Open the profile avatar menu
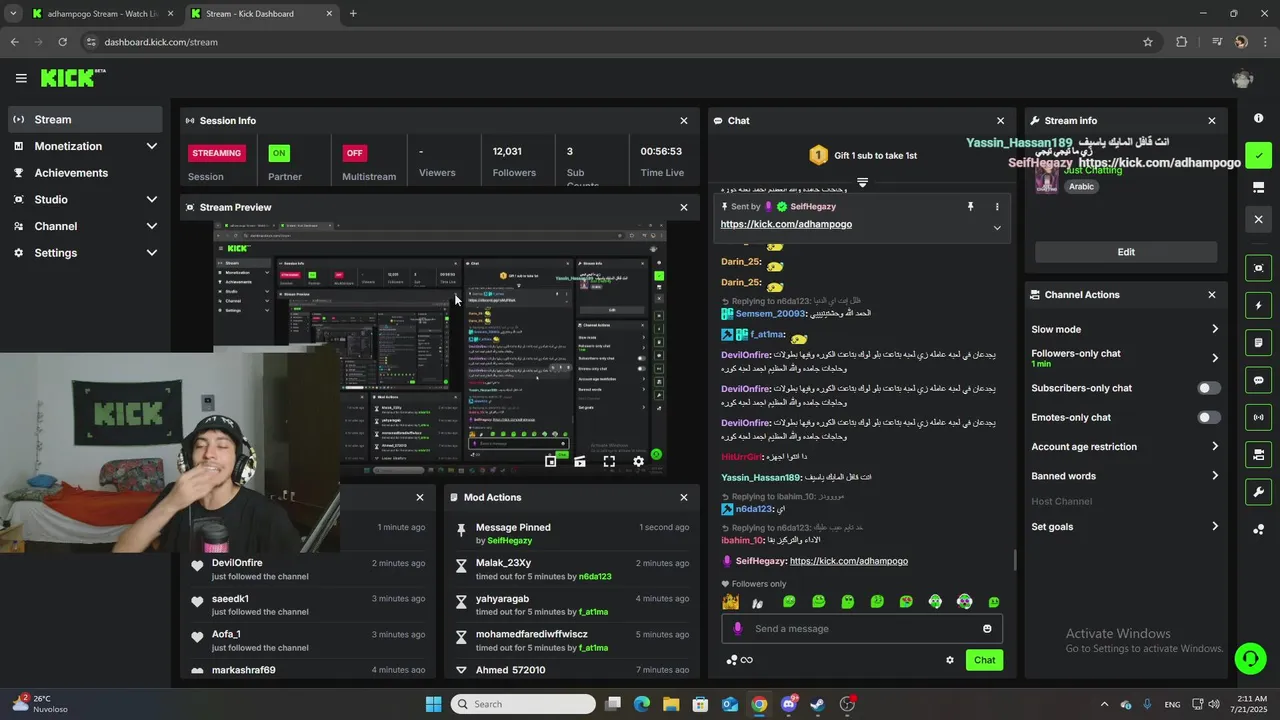 coord(1243,78)
